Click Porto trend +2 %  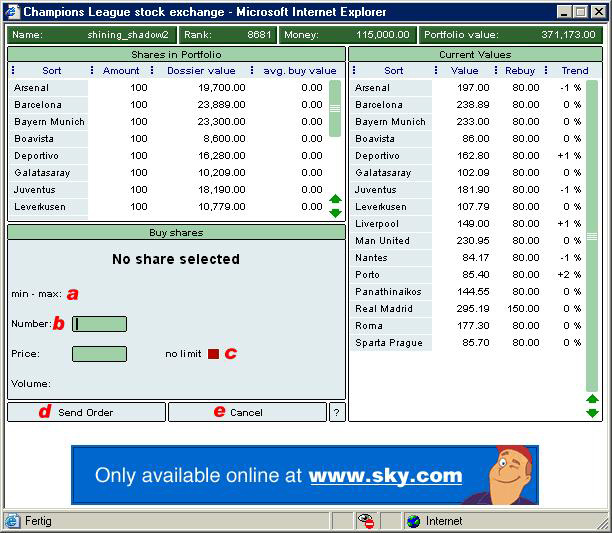tap(569, 275)
